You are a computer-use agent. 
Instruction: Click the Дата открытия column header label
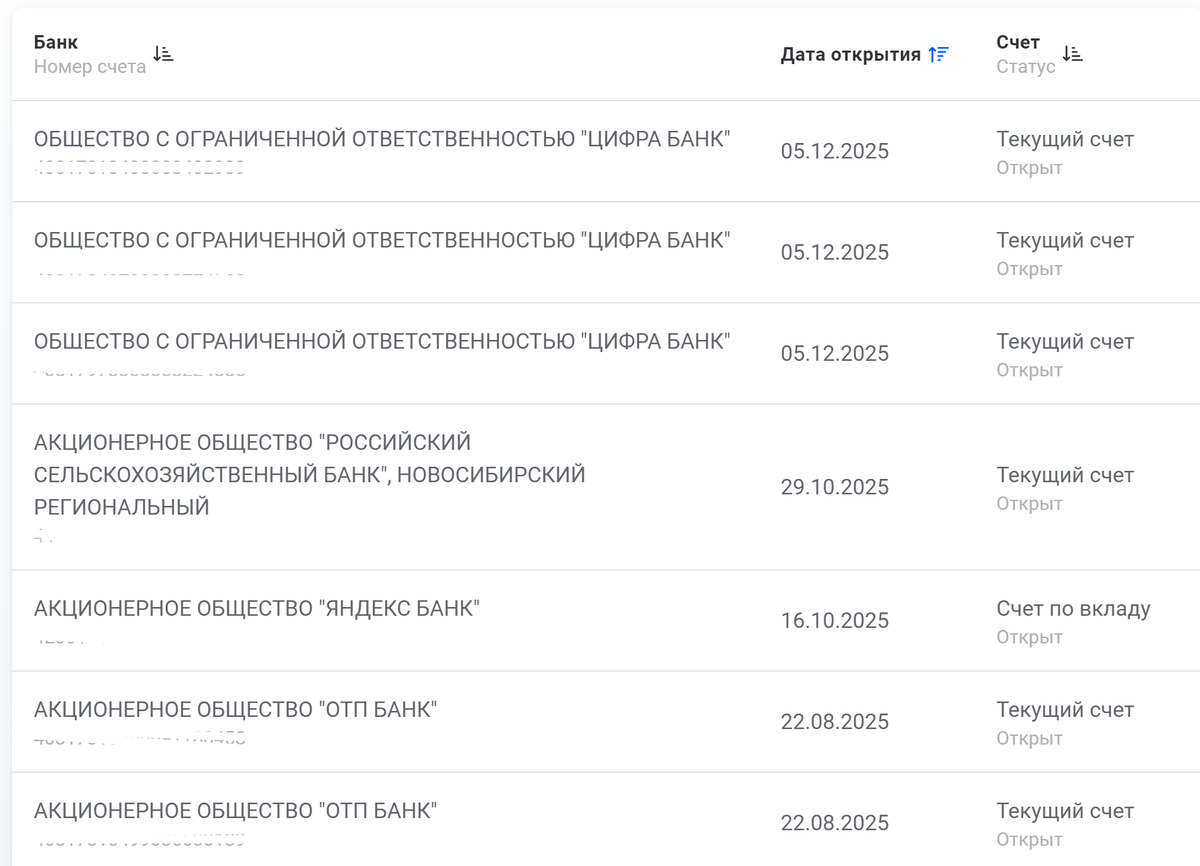tap(850, 55)
